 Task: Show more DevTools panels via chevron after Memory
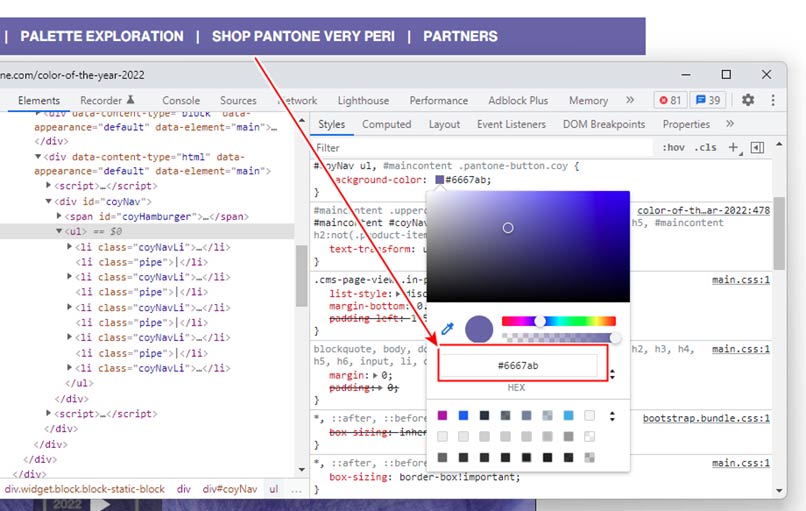coord(629,100)
